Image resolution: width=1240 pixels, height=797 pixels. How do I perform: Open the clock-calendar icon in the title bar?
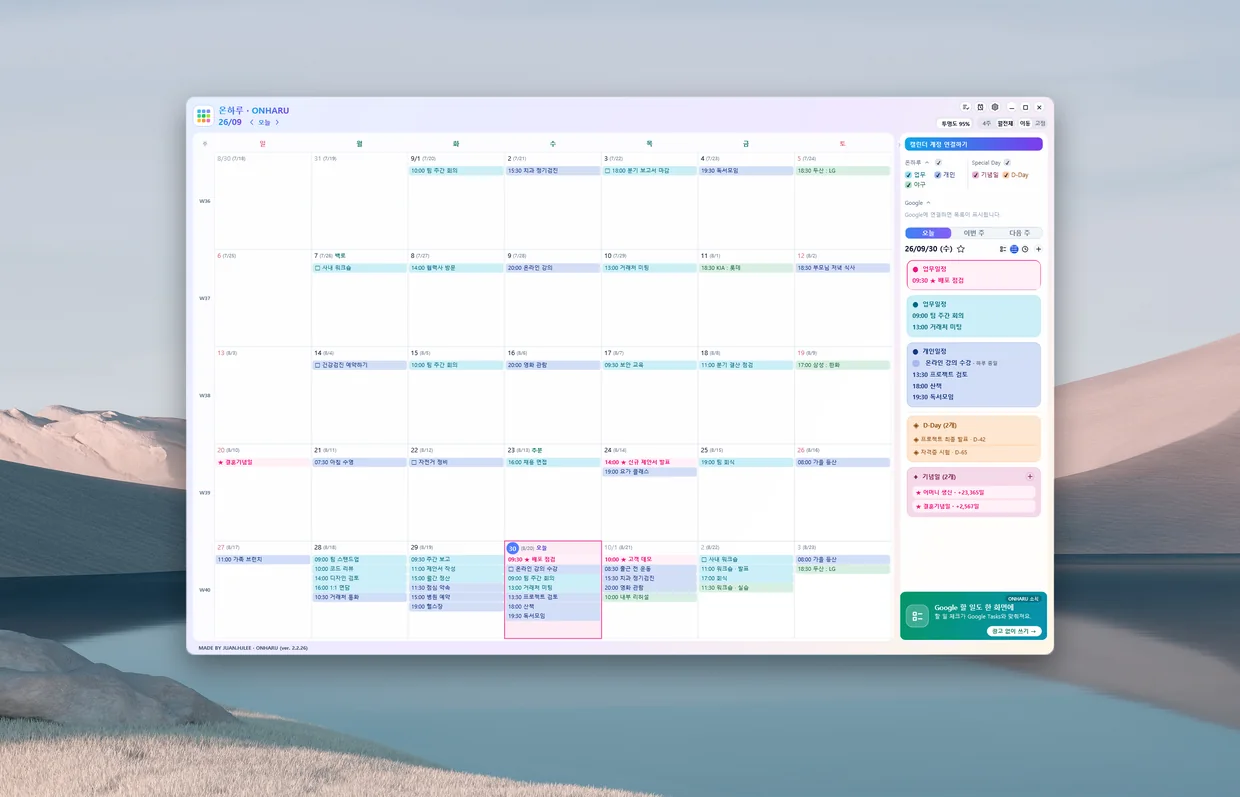(980, 107)
